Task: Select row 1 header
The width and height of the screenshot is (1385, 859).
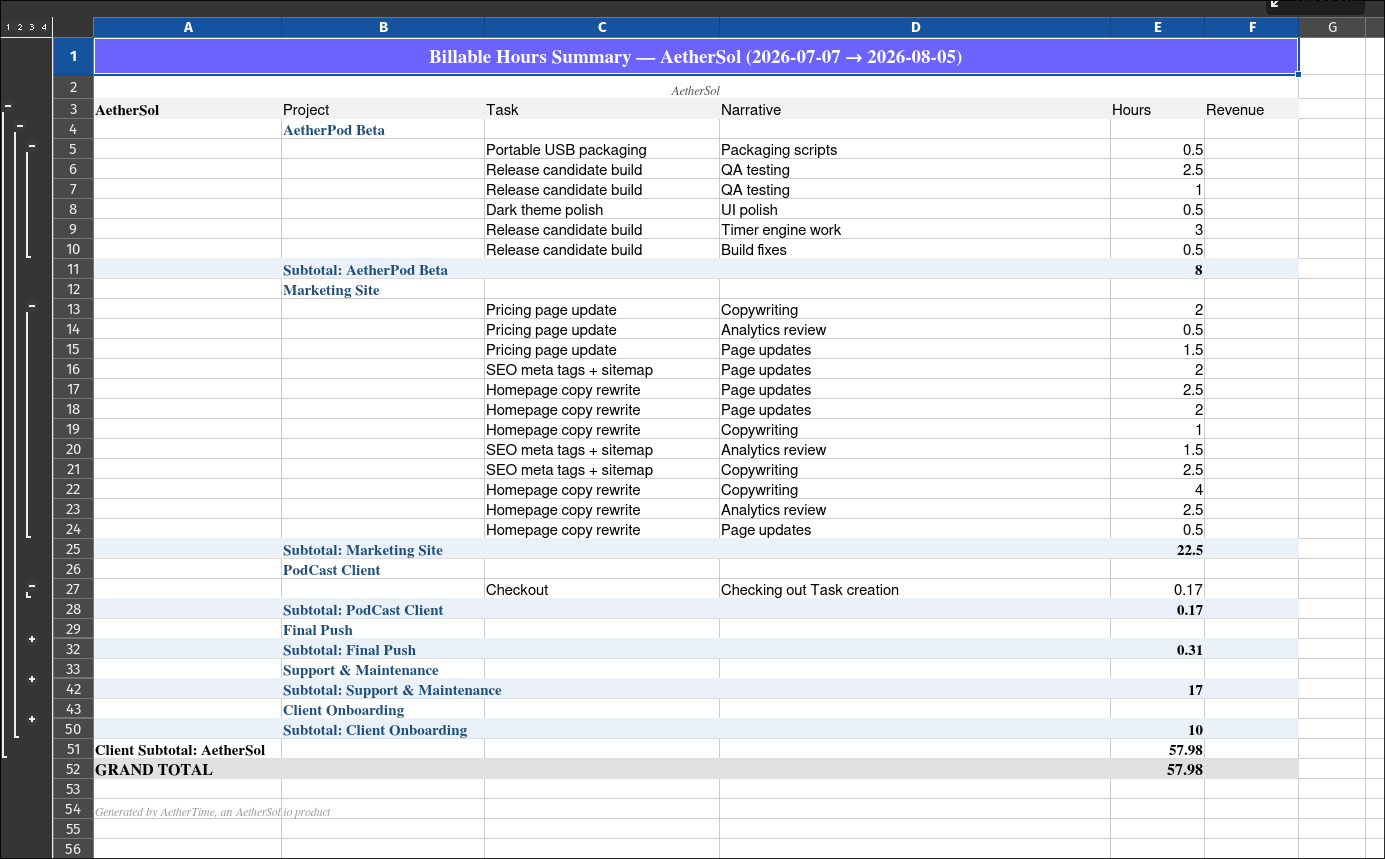Action: pyautogui.click(x=73, y=57)
